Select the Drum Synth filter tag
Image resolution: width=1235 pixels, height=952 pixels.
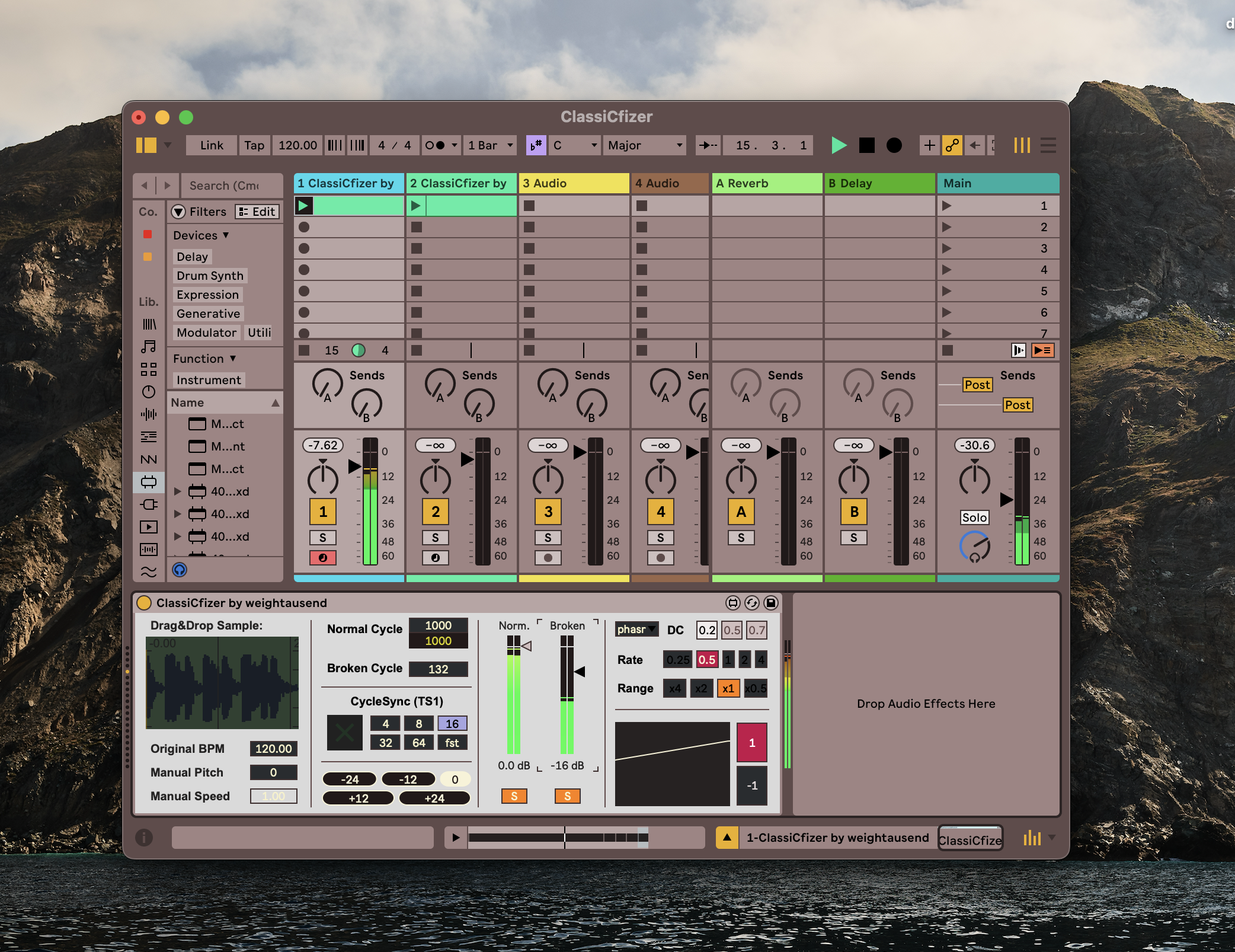pos(210,276)
